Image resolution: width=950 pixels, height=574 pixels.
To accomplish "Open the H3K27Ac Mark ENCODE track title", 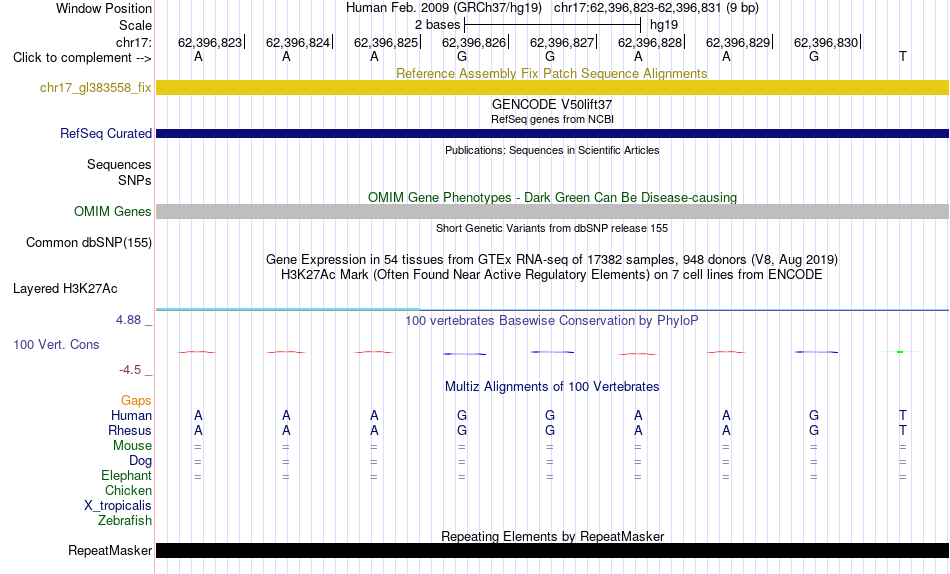I will click(552, 275).
